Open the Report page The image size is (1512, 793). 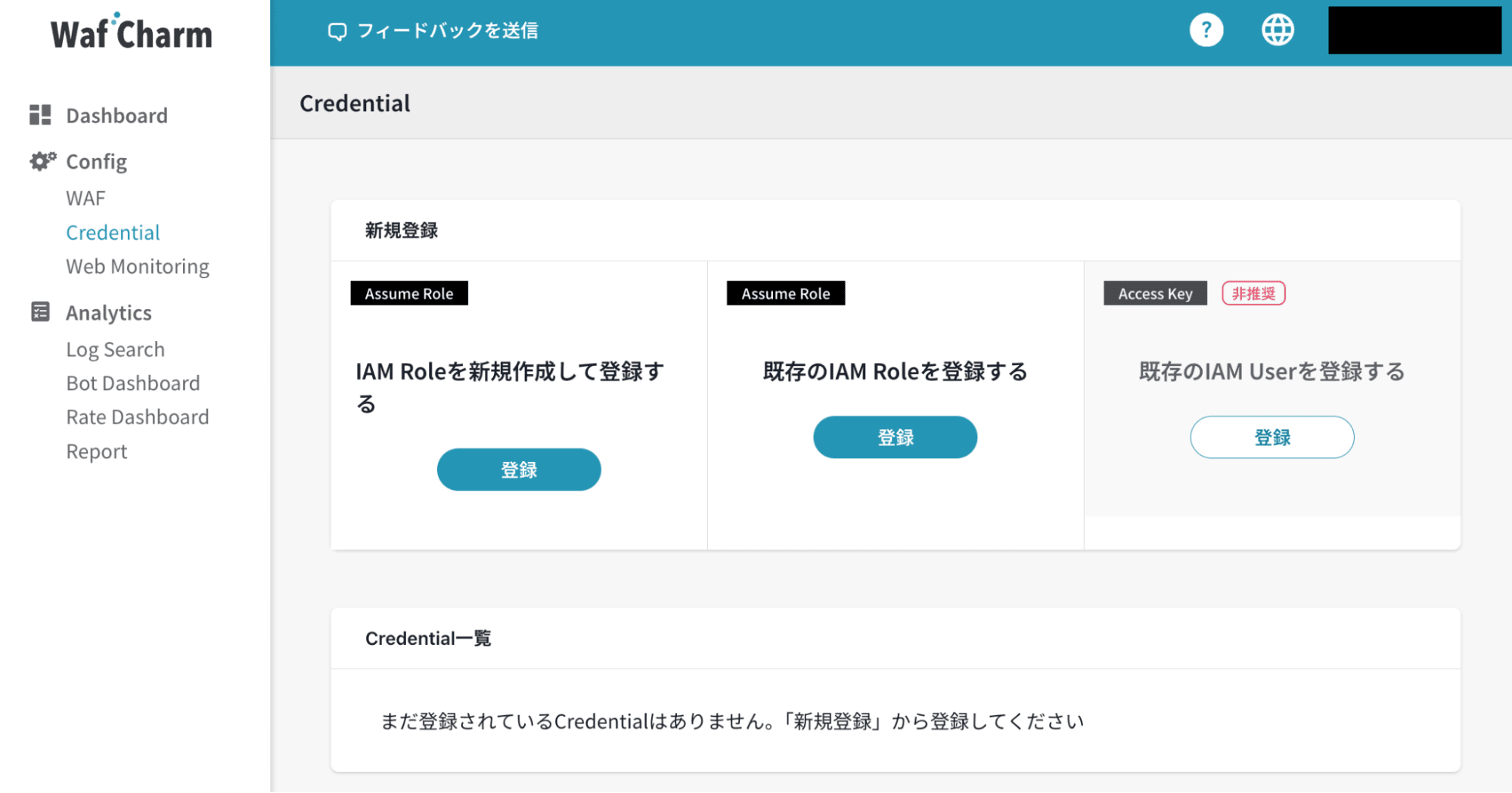tap(96, 451)
